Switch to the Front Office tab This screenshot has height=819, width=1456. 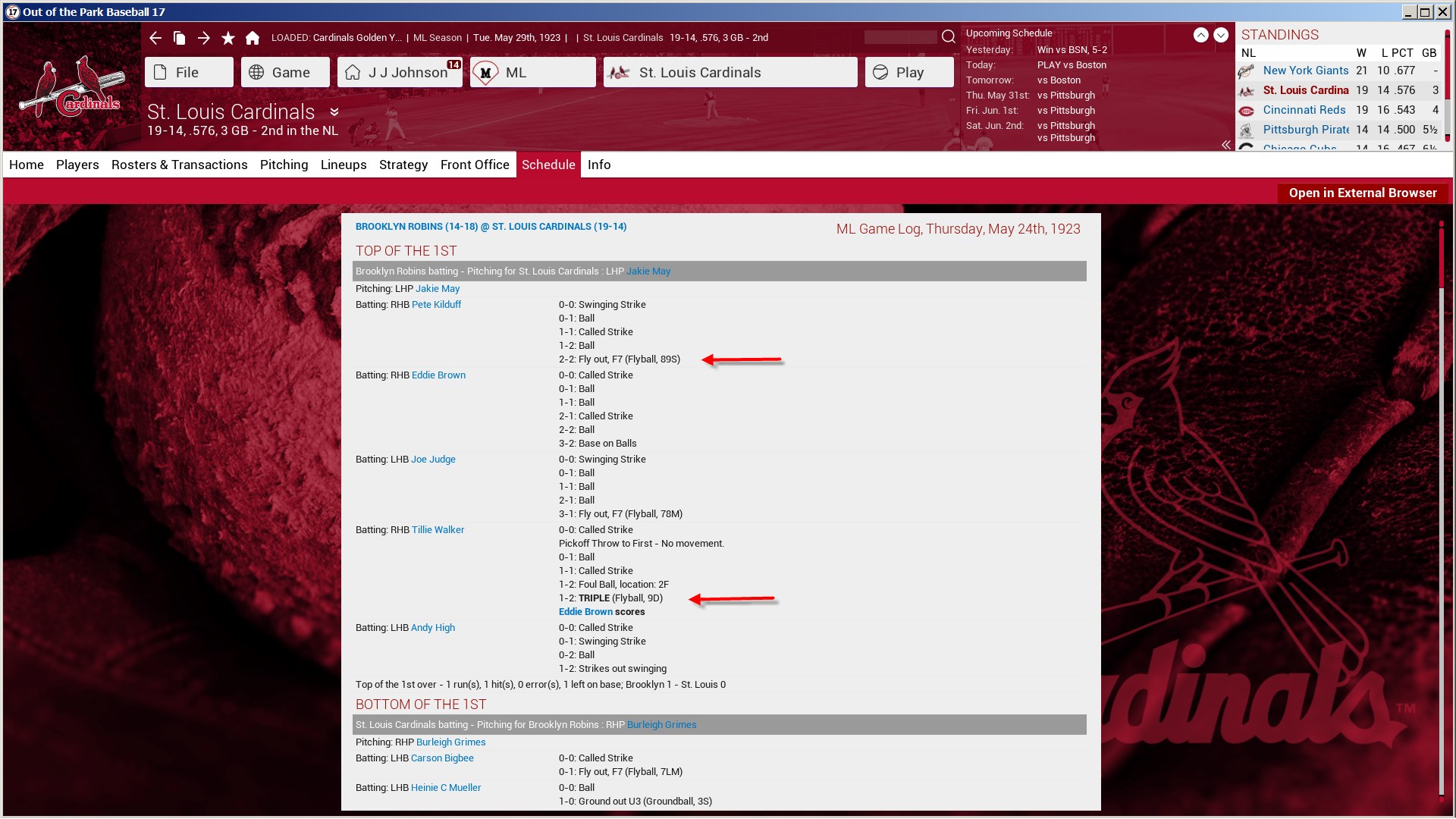tap(475, 165)
